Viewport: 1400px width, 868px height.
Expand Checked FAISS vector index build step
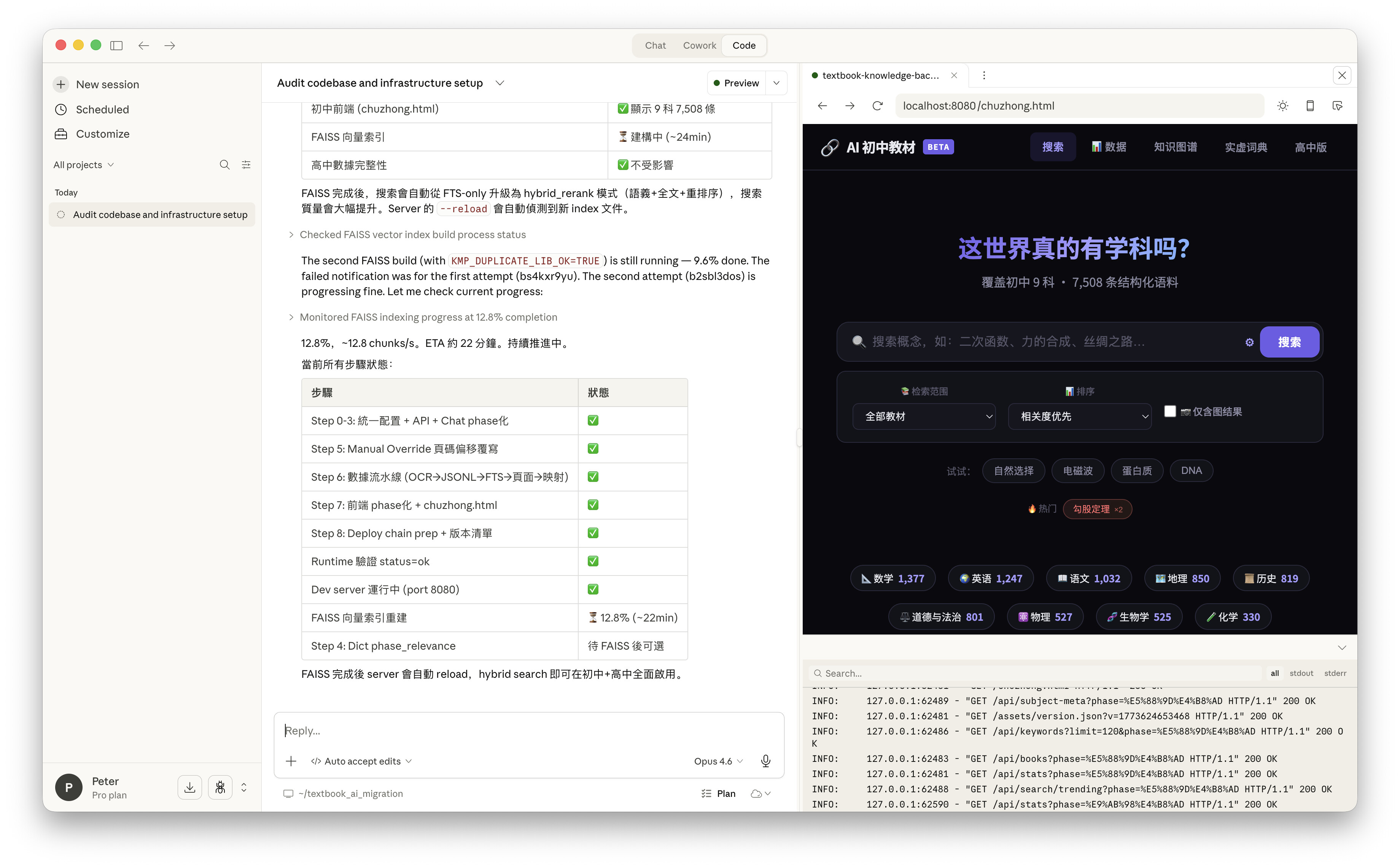pos(412,234)
